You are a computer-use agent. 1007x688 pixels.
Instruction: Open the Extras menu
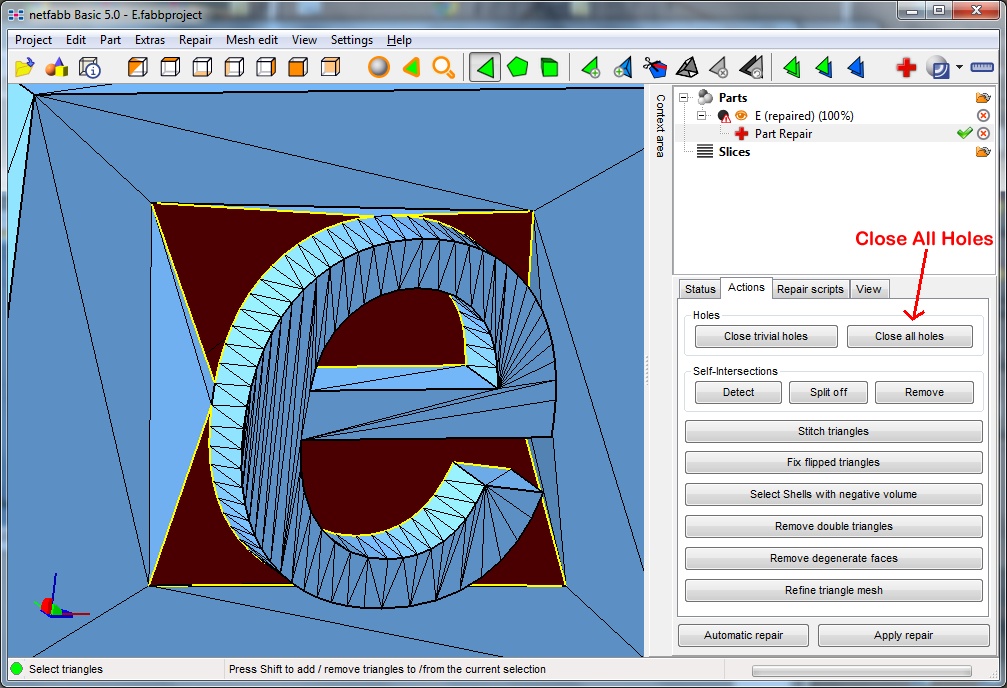150,40
